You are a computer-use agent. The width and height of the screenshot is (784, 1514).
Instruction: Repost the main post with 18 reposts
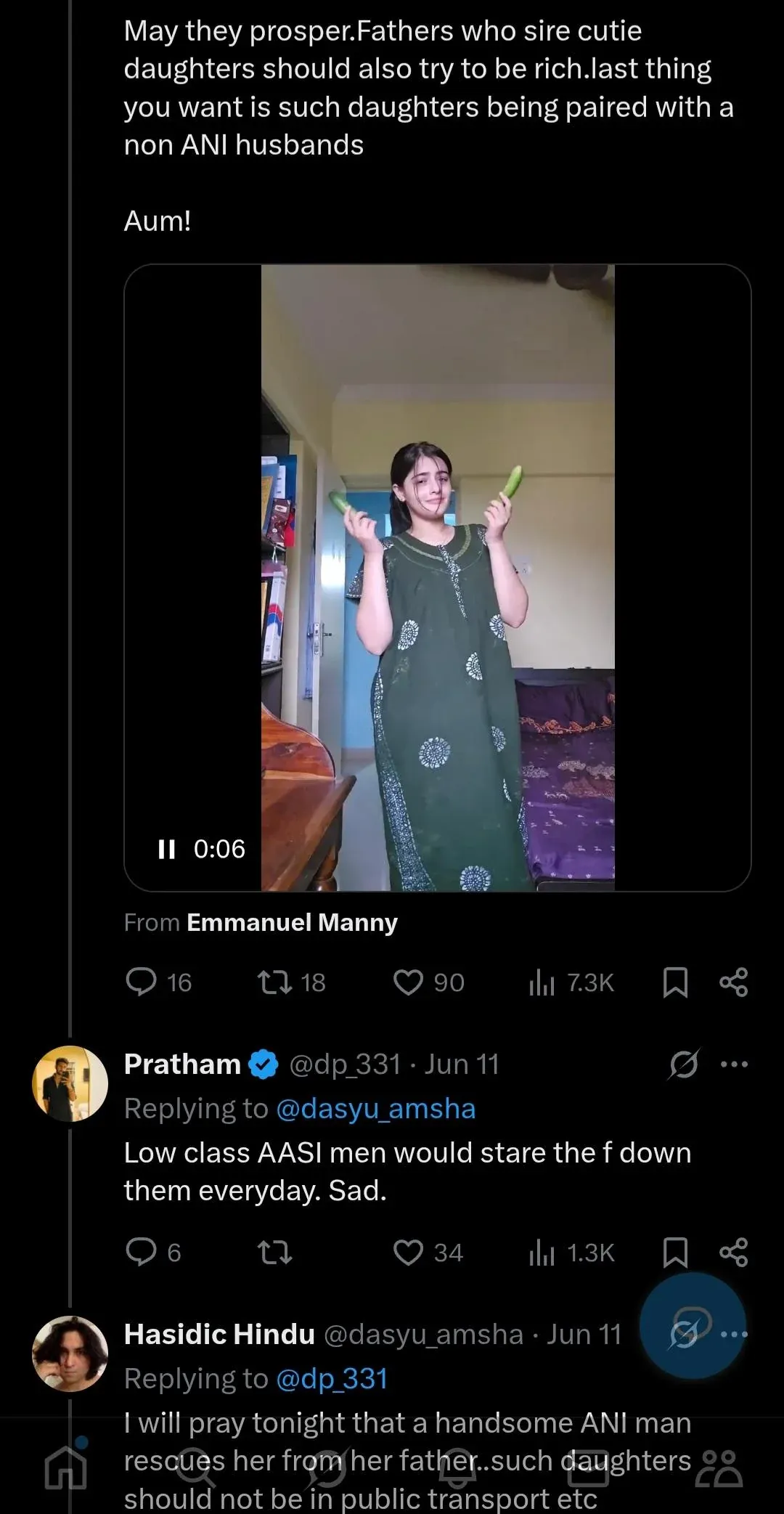point(274,982)
